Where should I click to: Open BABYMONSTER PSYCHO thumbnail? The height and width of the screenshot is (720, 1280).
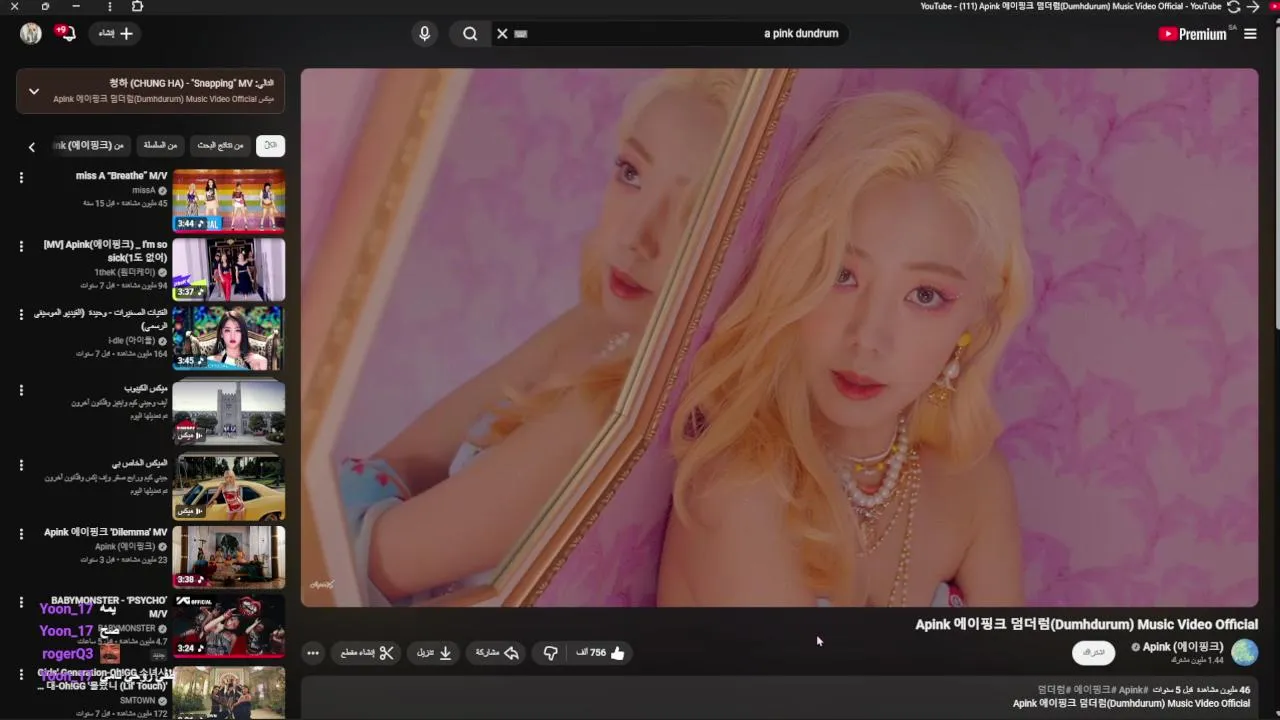[228, 625]
